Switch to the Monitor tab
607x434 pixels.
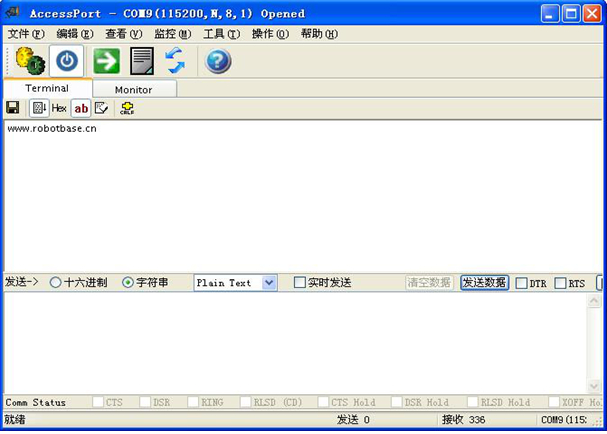[133, 89]
